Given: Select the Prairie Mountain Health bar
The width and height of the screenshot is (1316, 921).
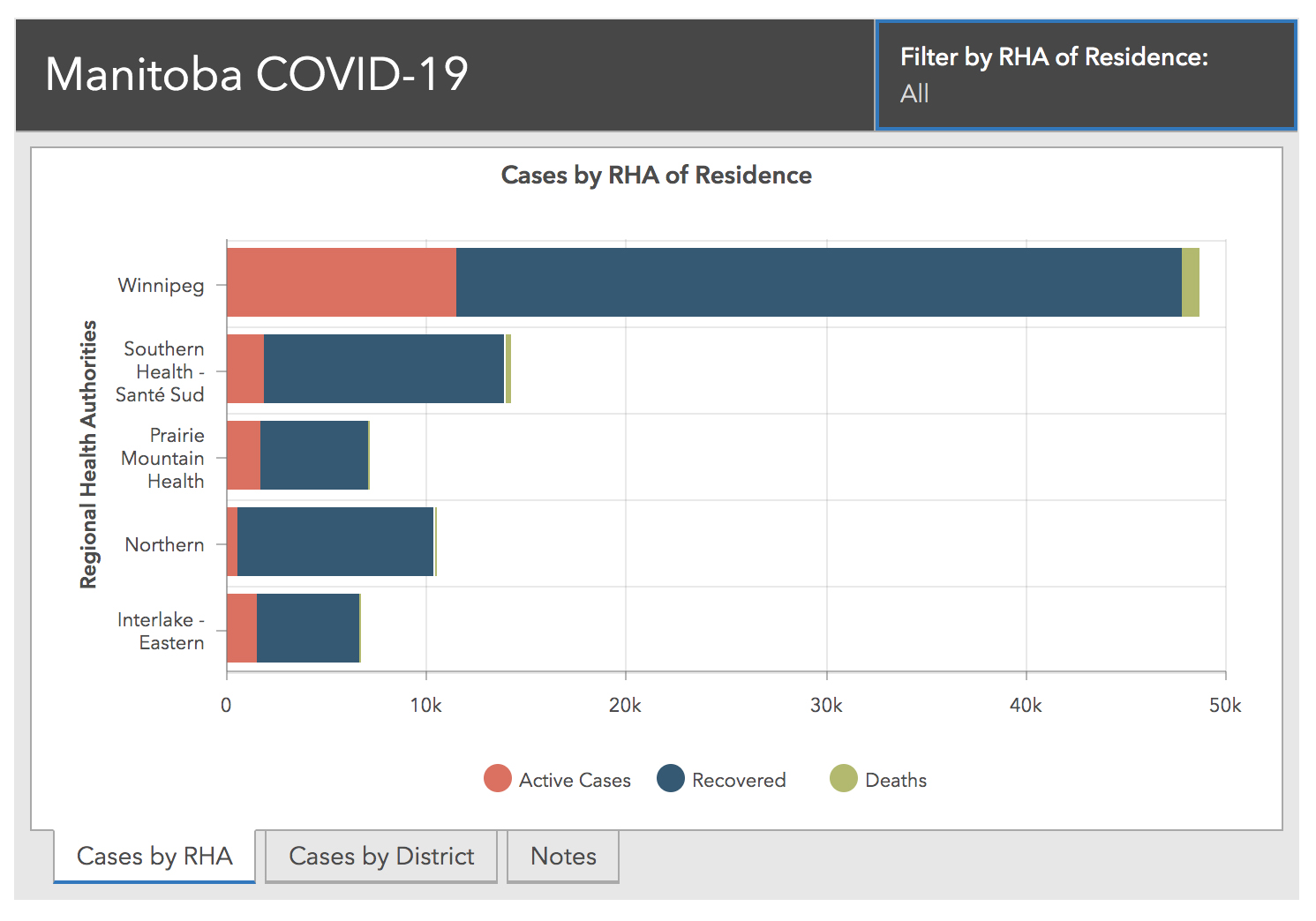Looking at the screenshot, I should [x=296, y=456].
